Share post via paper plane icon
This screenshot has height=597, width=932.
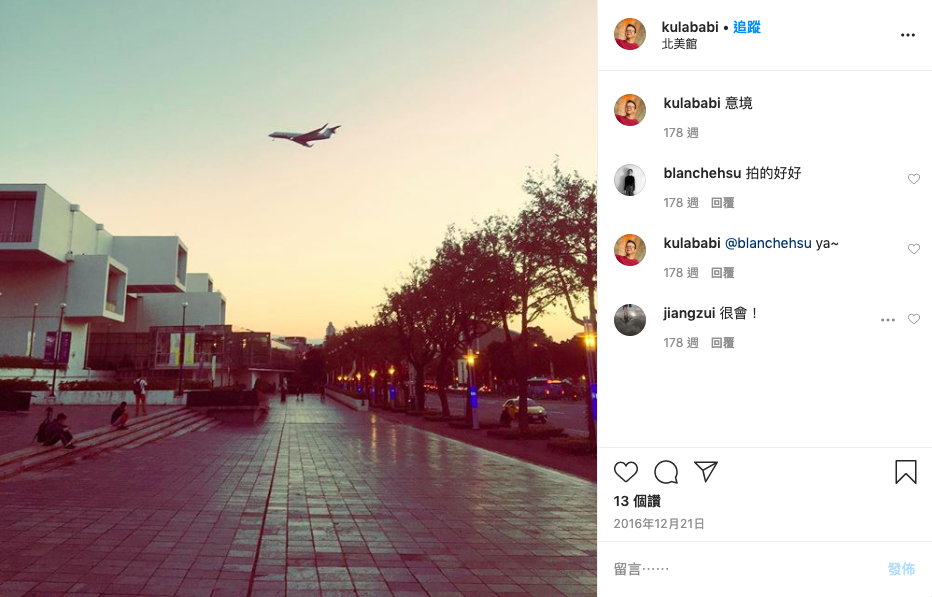coord(706,472)
